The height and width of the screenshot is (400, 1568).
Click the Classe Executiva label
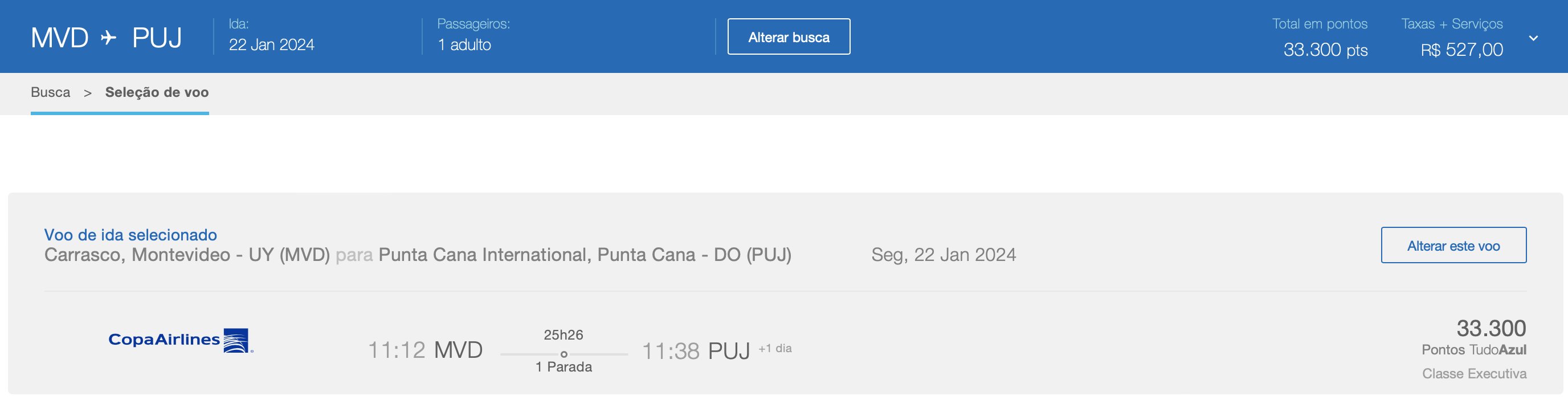tap(1473, 373)
